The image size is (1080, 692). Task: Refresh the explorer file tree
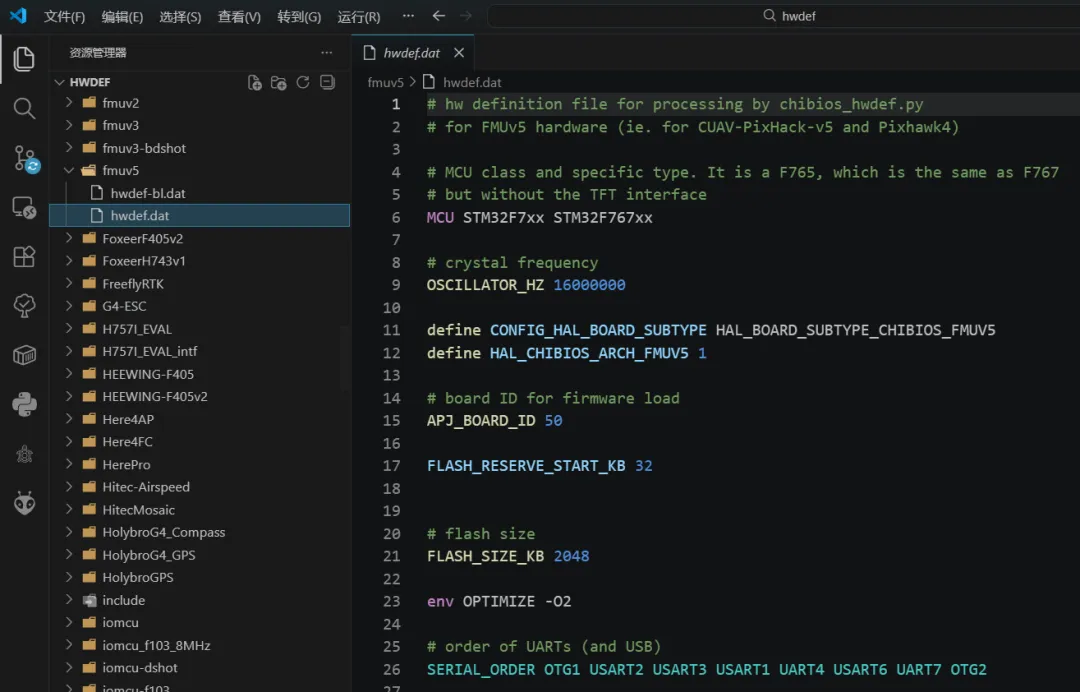303,83
